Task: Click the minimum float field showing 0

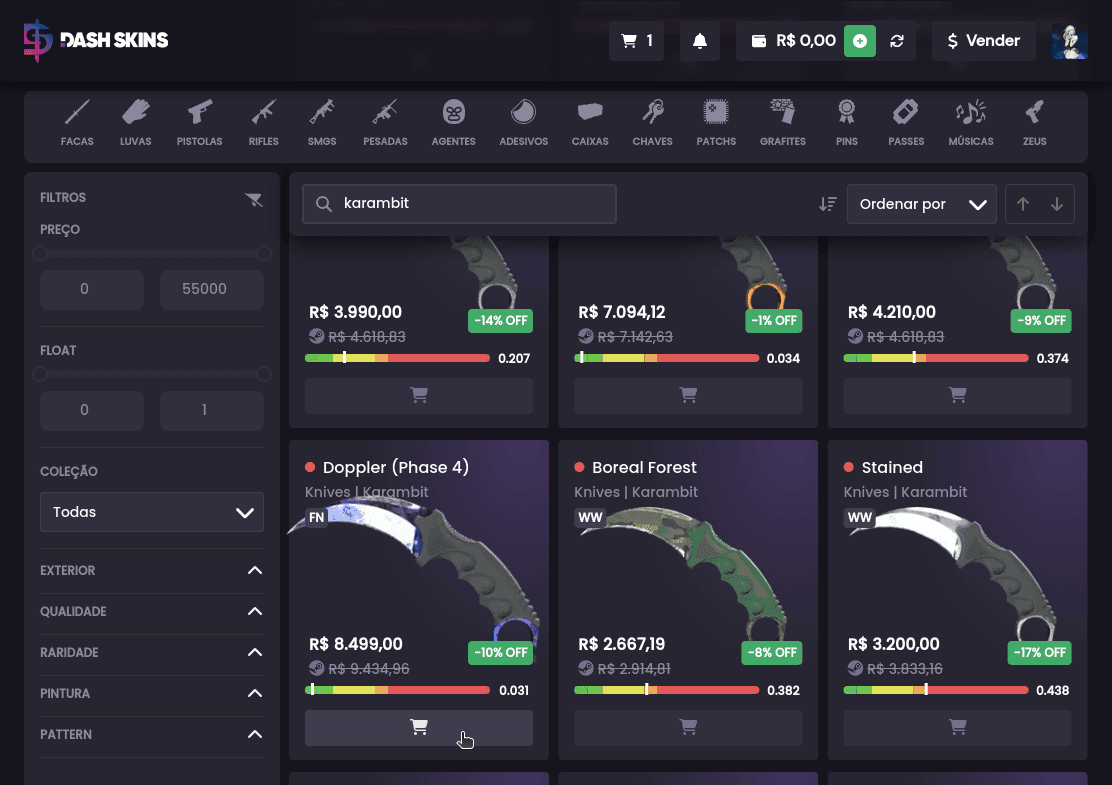Action: click(x=91, y=410)
